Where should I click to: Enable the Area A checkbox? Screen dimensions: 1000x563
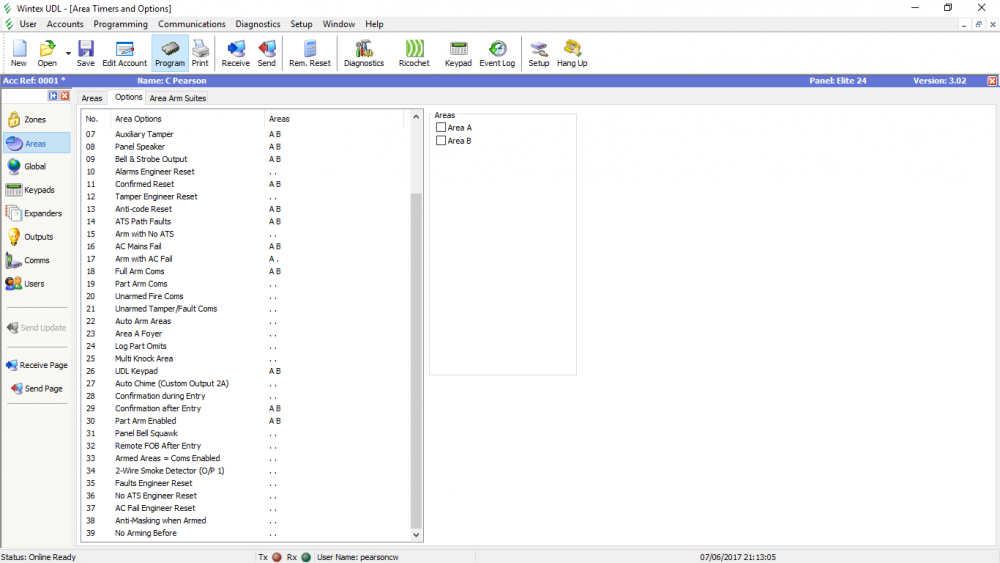(441, 128)
